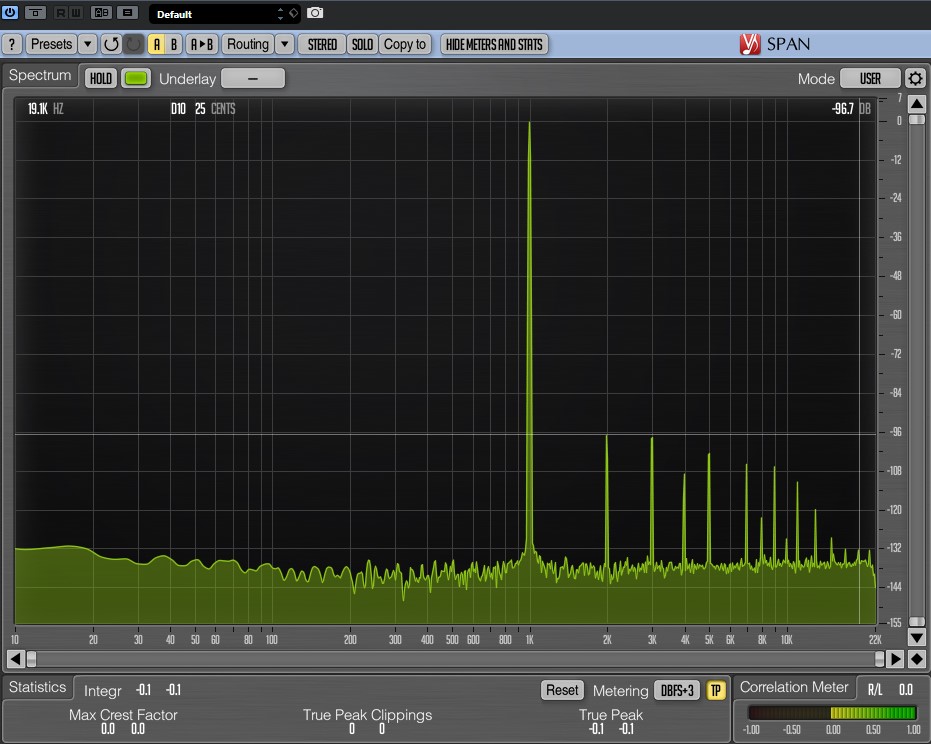Open the Default preset selector
931x744 pixels.
[224, 14]
